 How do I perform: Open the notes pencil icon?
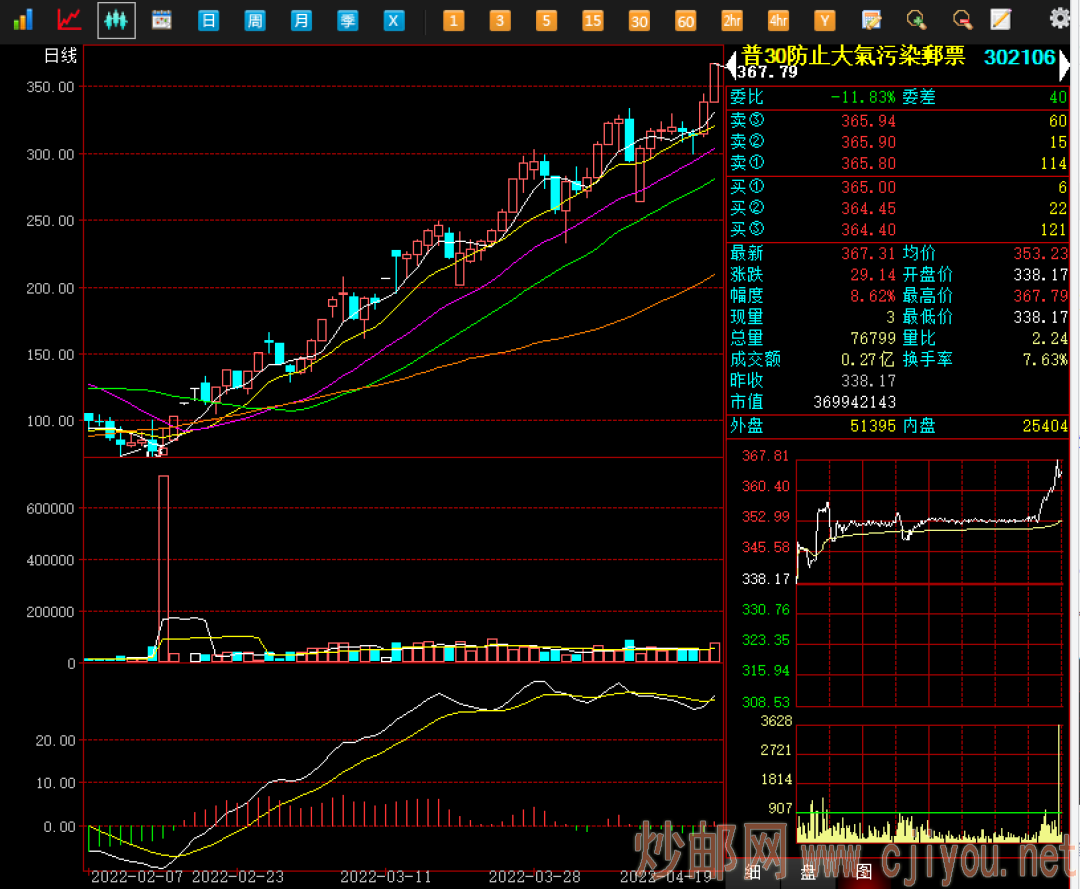click(x=1000, y=19)
